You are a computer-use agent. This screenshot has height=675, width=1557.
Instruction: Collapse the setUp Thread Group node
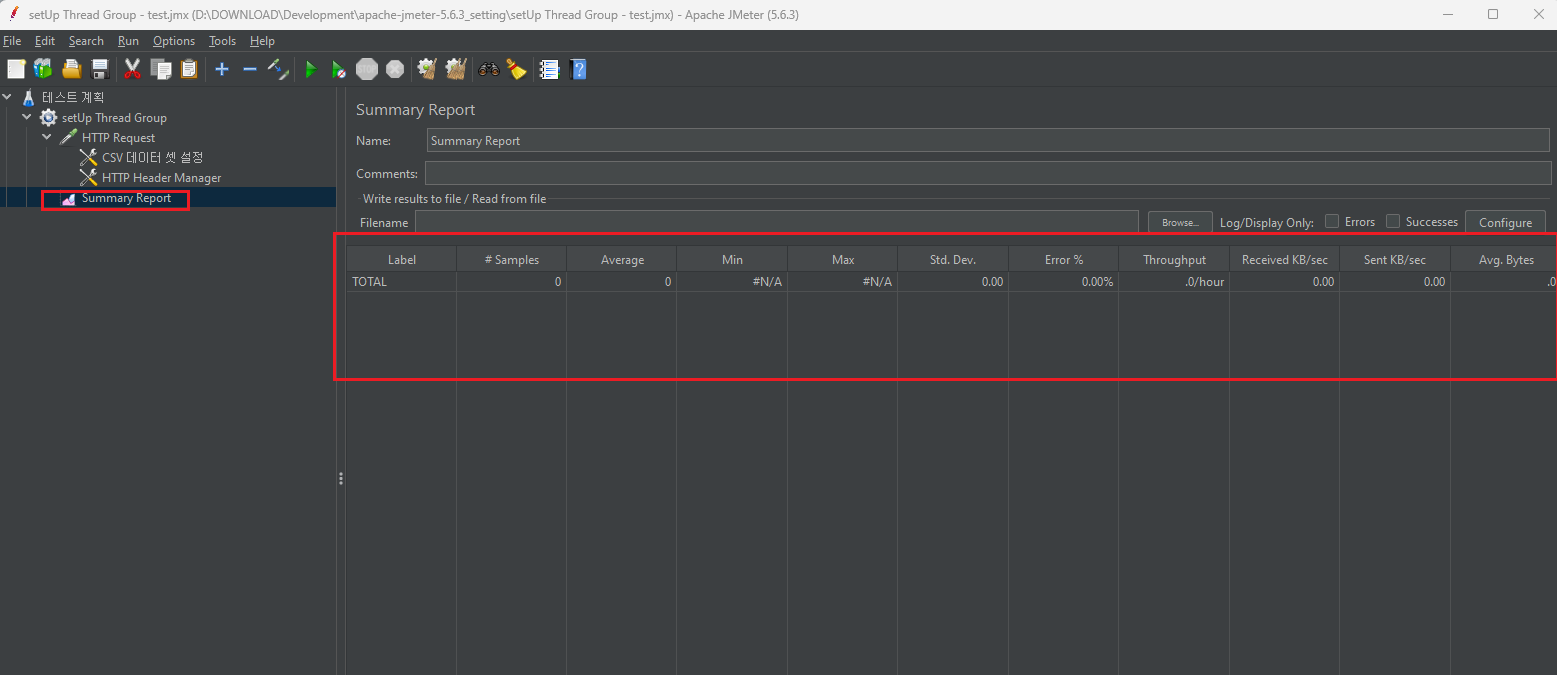click(x=27, y=117)
